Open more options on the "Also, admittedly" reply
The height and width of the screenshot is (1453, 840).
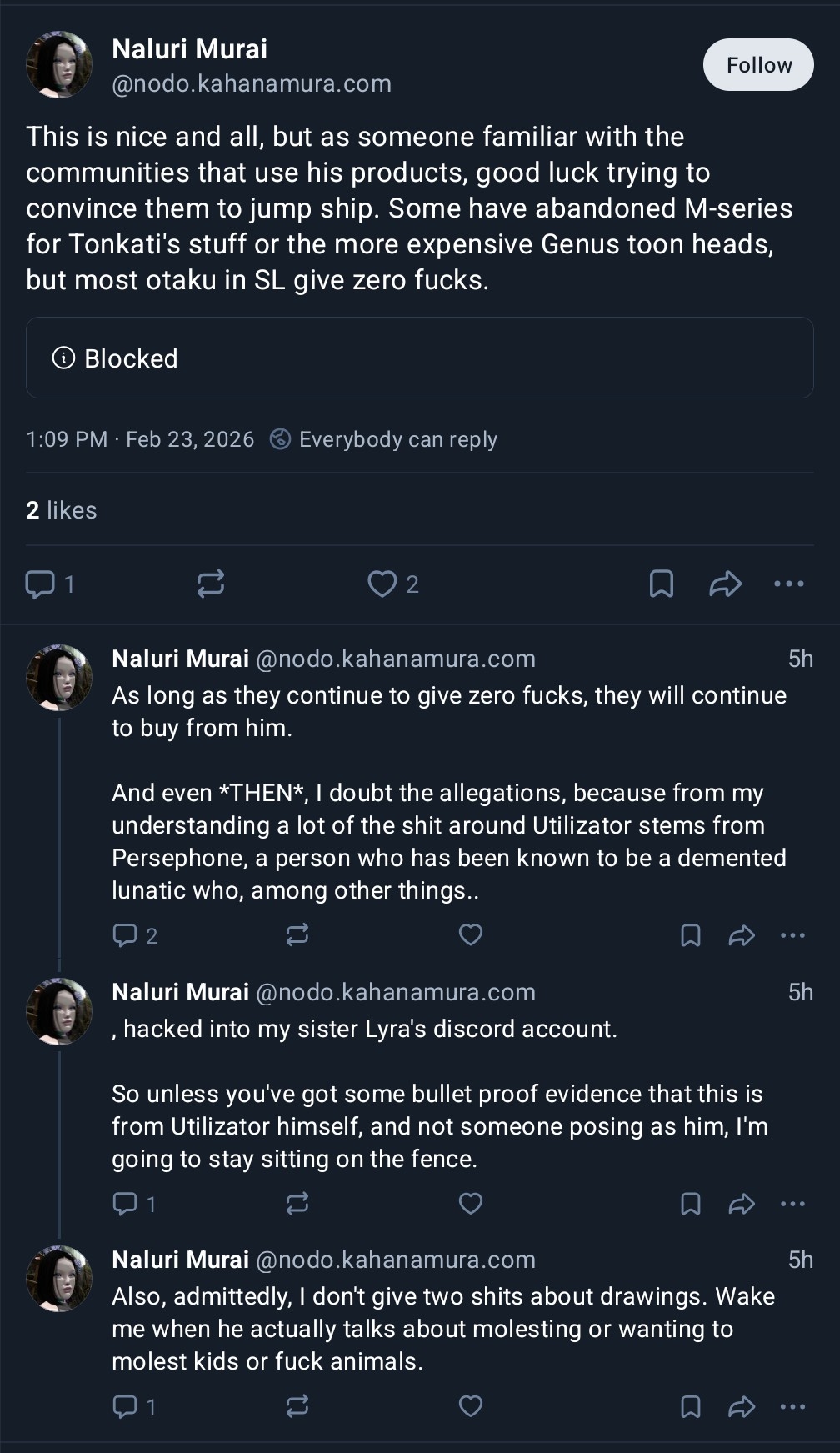(x=792, y=1406)
